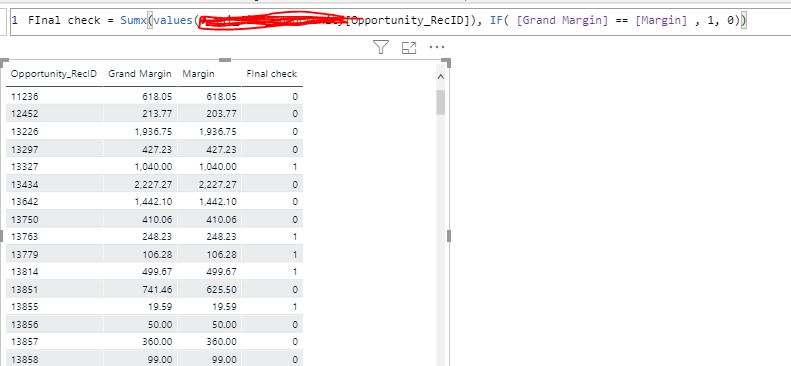This screenshot has width=791, height=366.
Task: Select Opportunity_RecID cell 11236
Action: [x=25, y=96]
